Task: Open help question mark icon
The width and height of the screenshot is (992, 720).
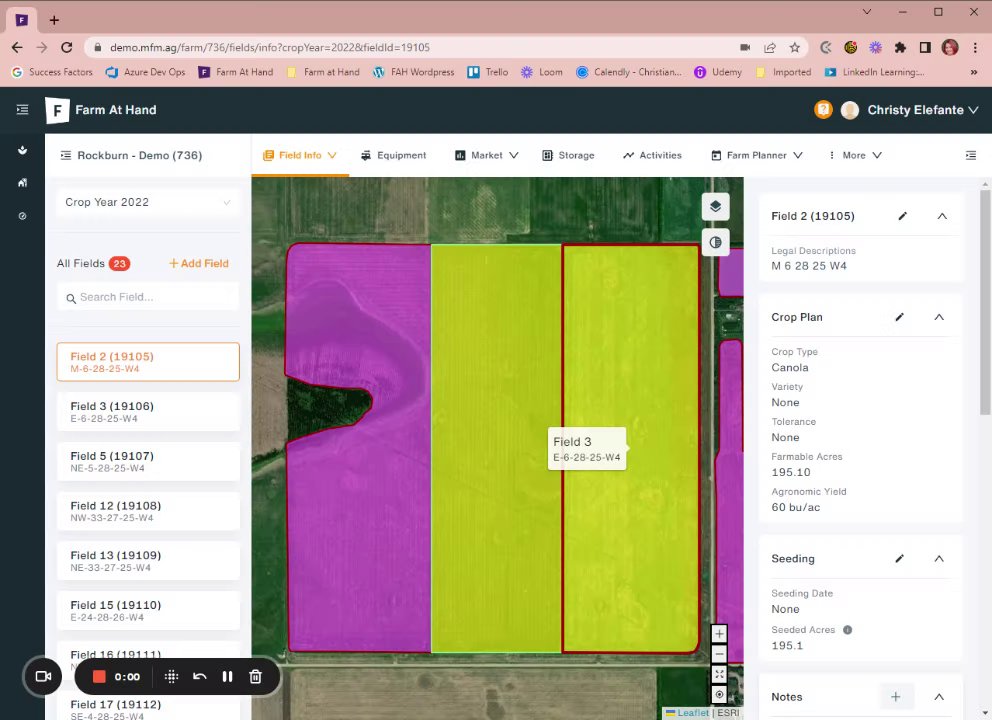Action: pyautogui.click(x=823, y=109)
